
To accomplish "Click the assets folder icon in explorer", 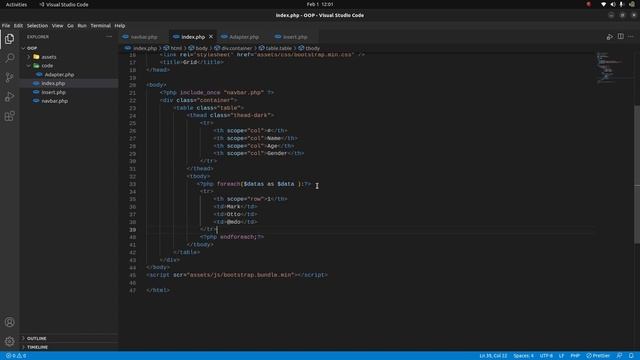I will pos(36,57).
